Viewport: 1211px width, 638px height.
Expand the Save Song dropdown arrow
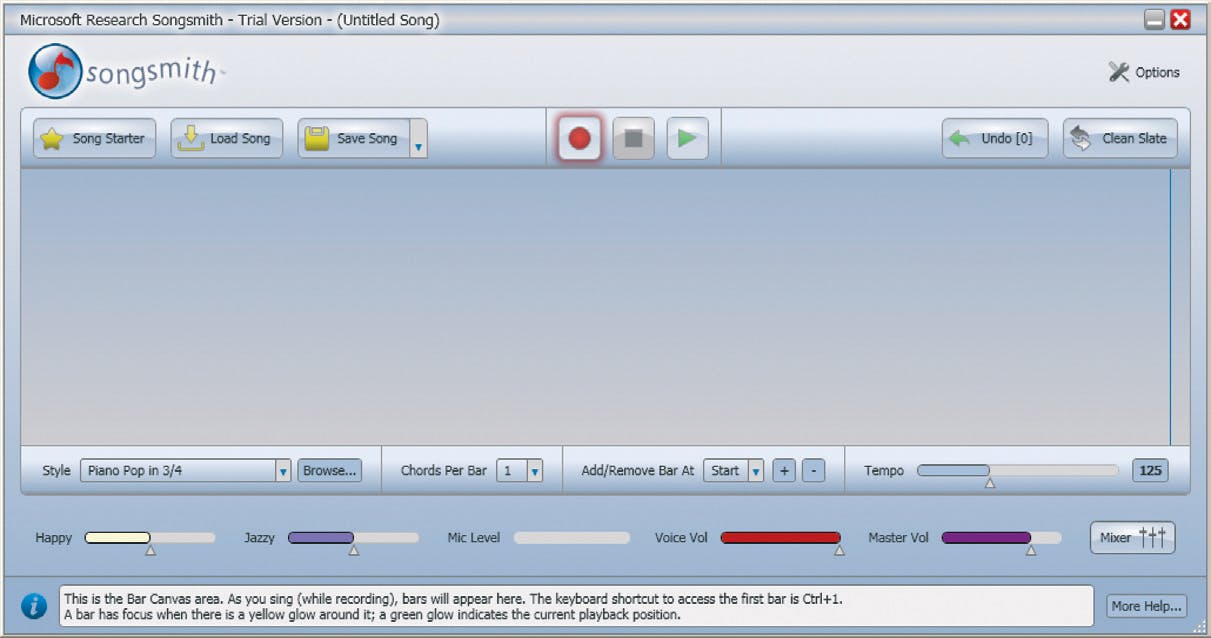419,138
